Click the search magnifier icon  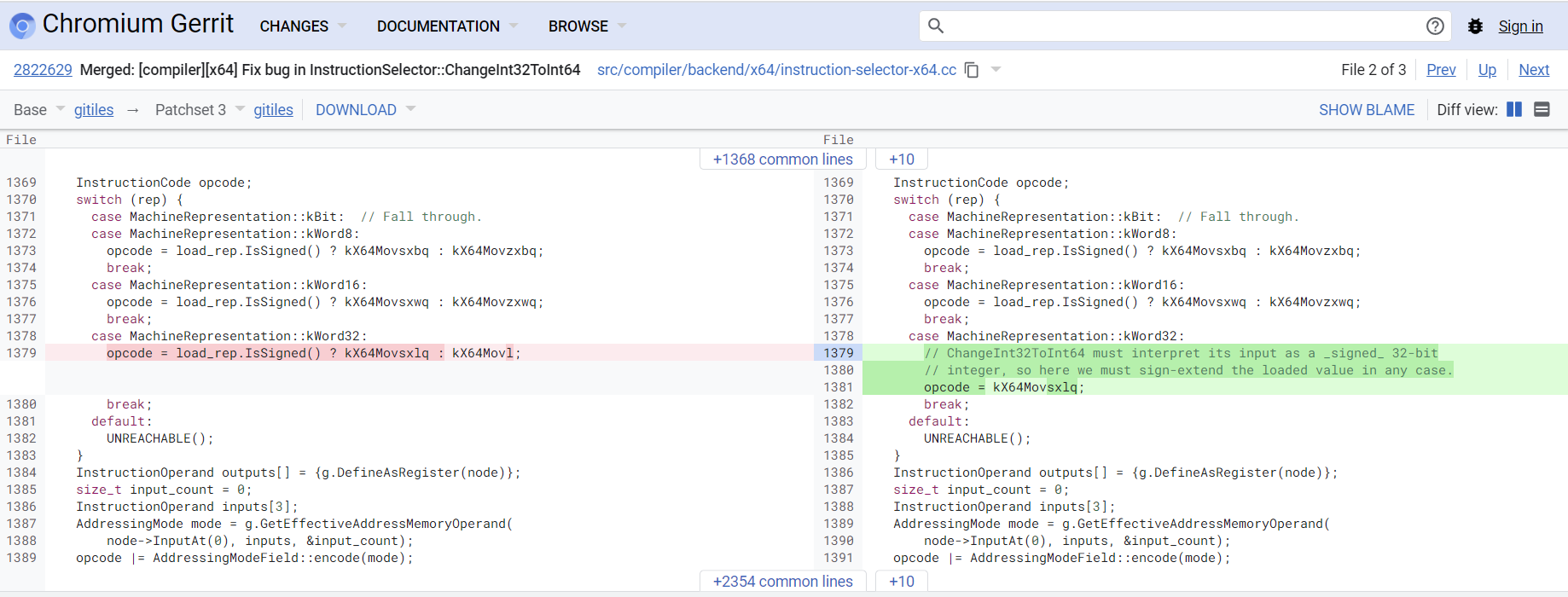click(936, 26)
